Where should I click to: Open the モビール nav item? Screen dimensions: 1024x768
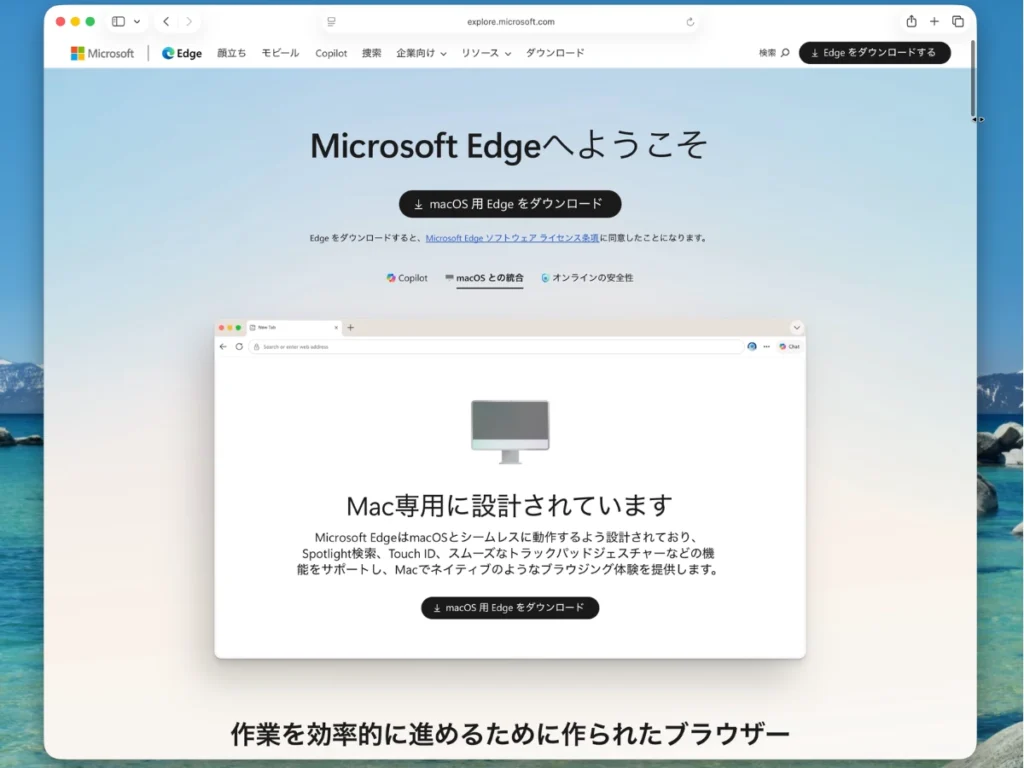pos(280,53)
